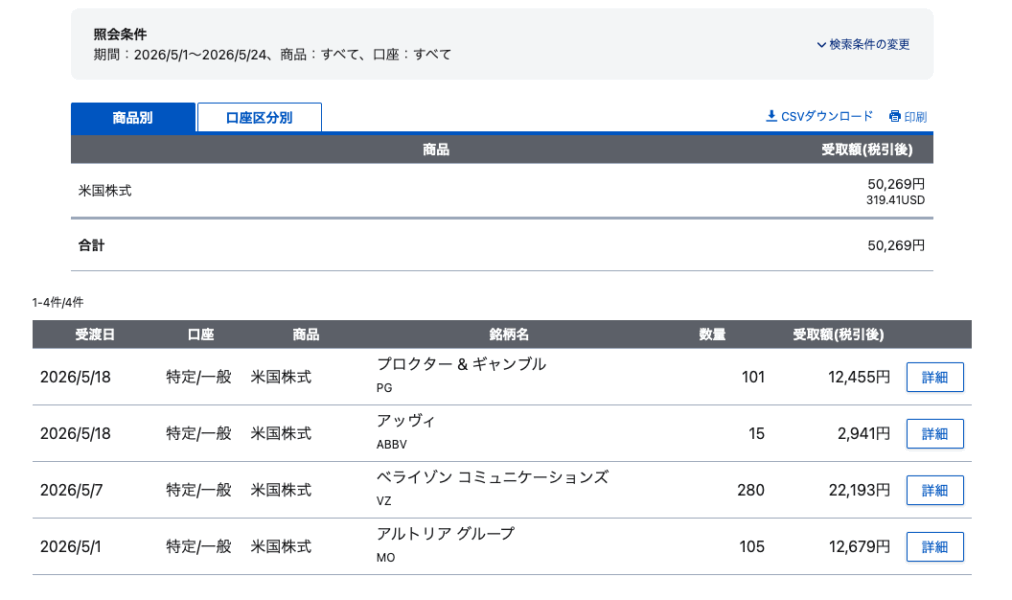The width and height of the screenshot is (1012, 600).
Task: Select the 米国株式 summary row
Action: (x=502, y=191)
